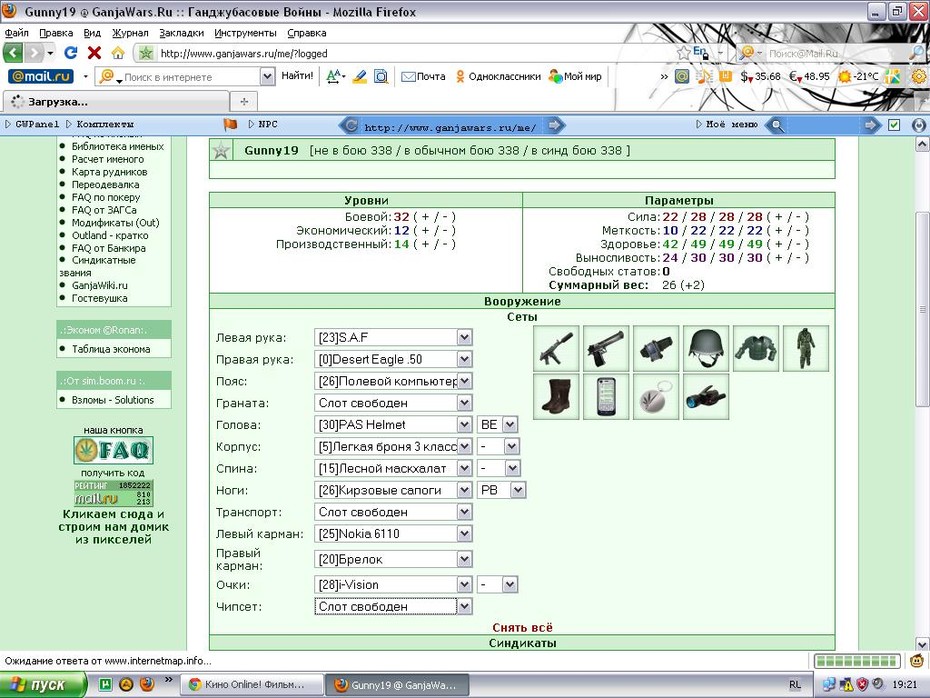
Task: Open the Закладки menu
Action: point(181,33)
